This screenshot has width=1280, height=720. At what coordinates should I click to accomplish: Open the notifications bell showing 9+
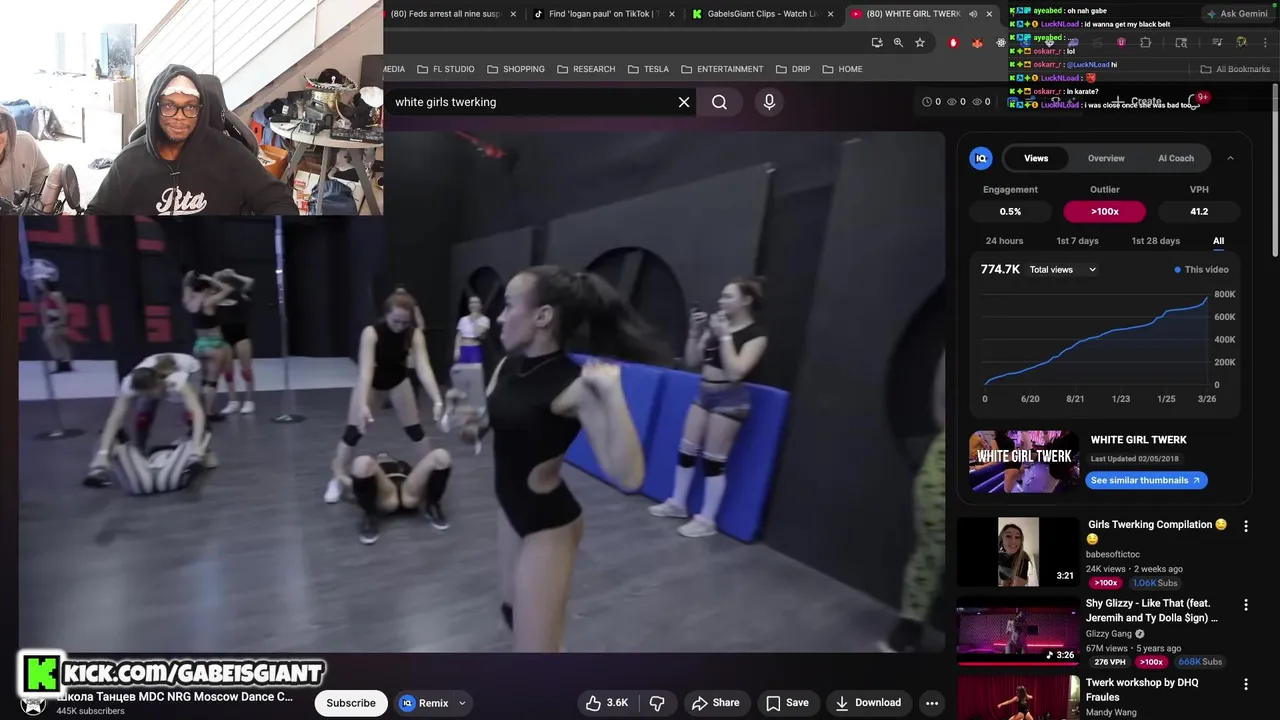pos(1194,101)
